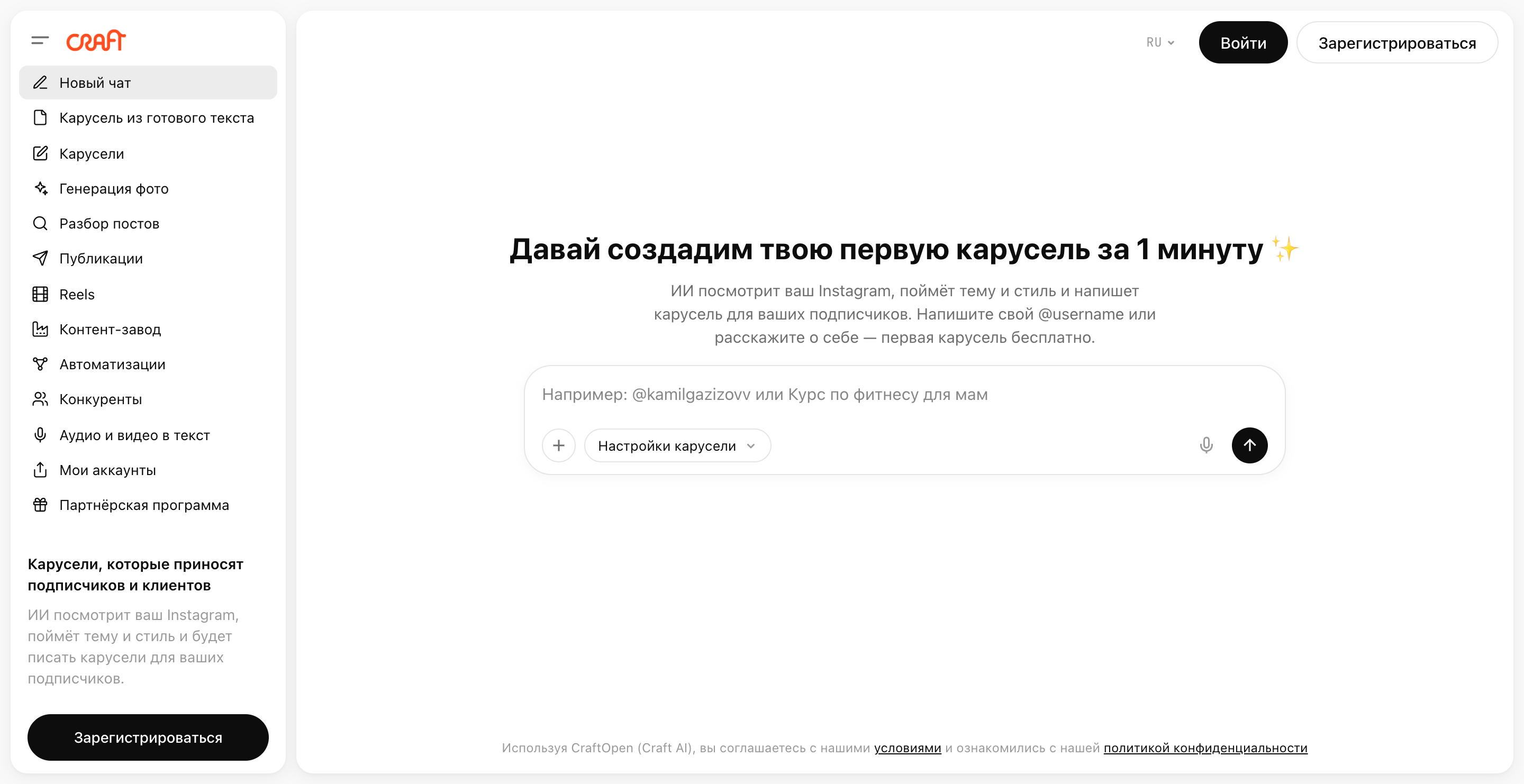Add attachment with the plus button

coord(558,445)
